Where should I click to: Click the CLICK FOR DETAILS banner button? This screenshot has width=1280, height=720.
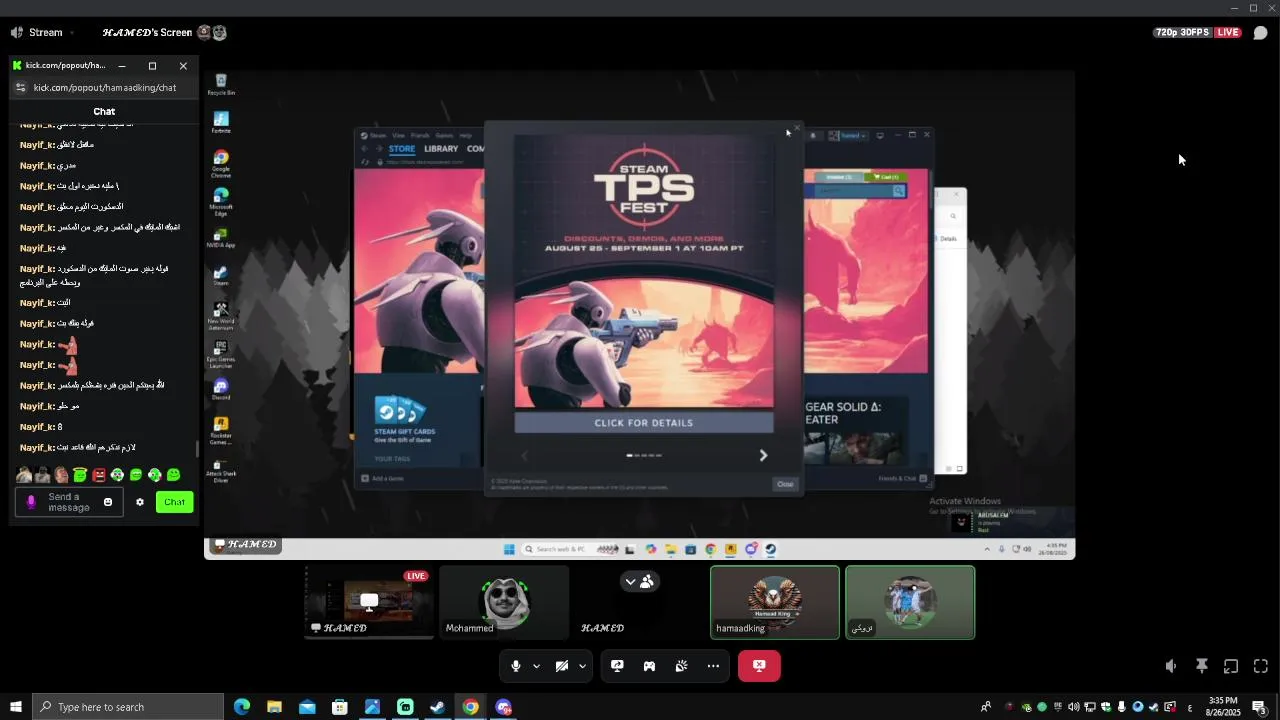pyautogui.click(x=644, y=423)
